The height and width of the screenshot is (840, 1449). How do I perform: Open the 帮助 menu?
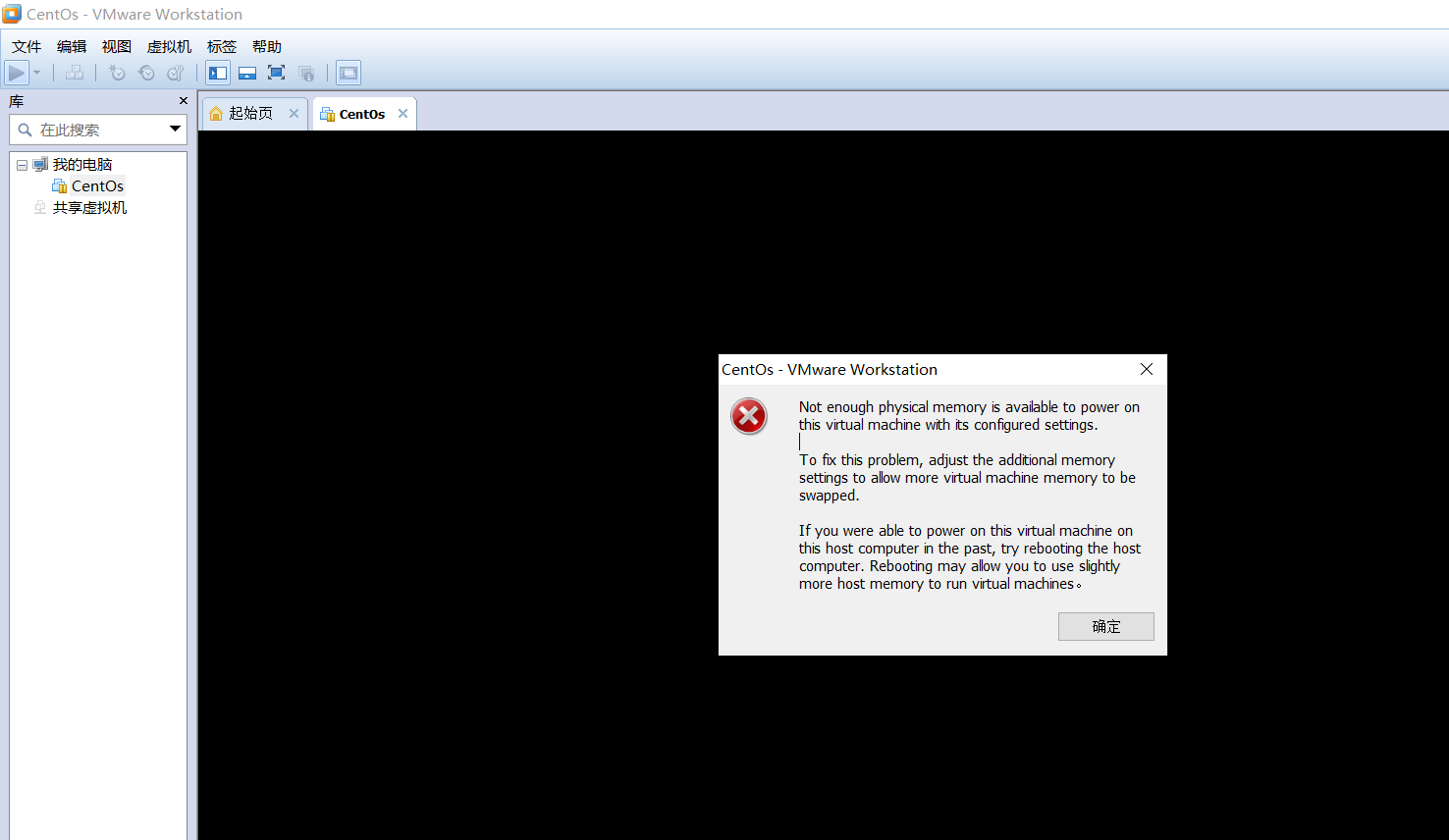point(266,46)
